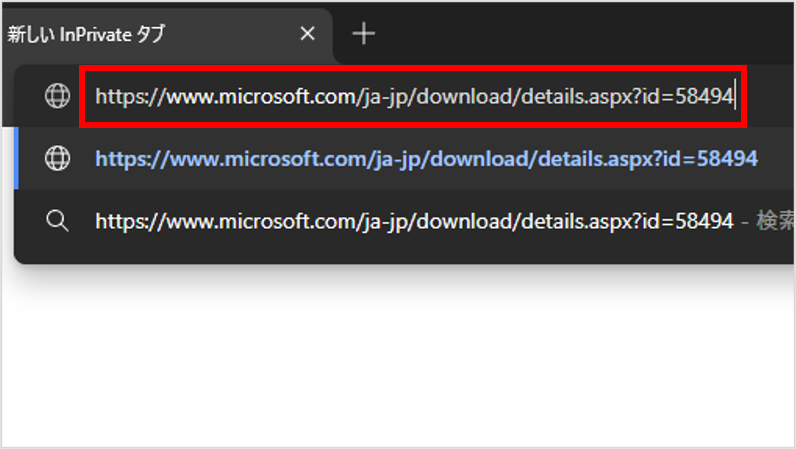Choose the second suggestion ending in 検索
This screenshot has width=796, height=449.
pos(414,221)
